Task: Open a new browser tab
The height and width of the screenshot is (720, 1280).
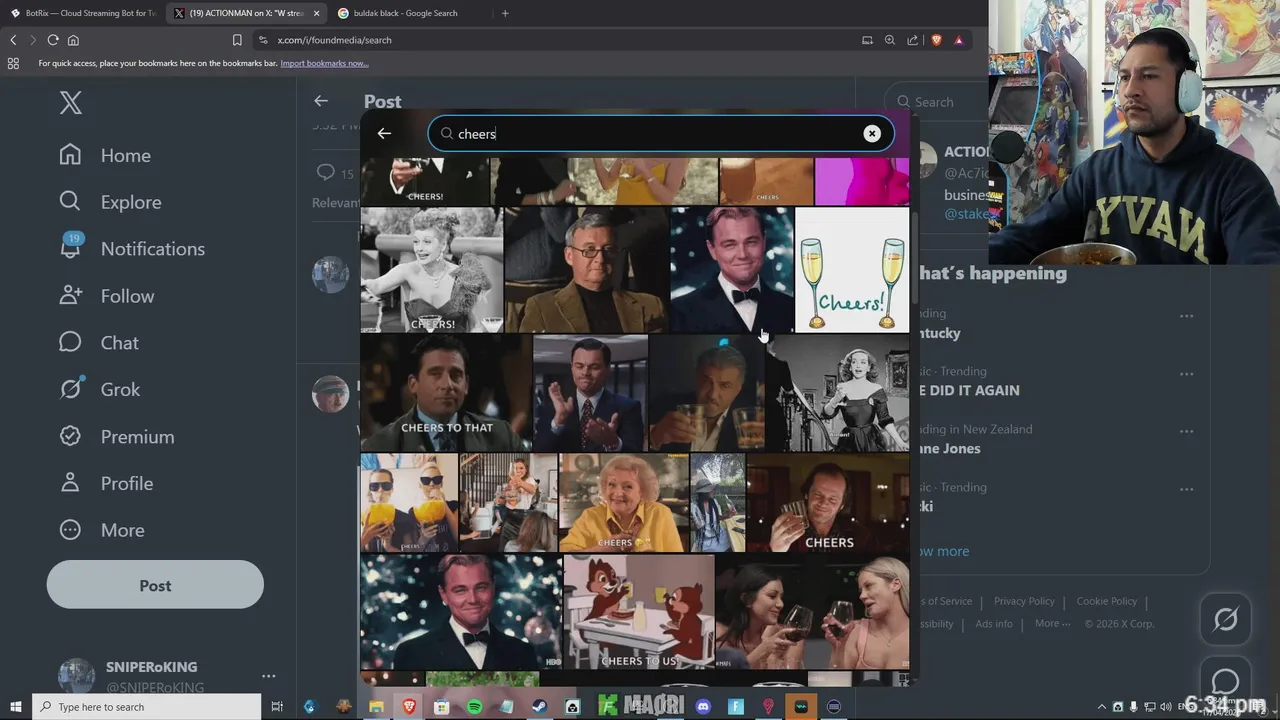Action: pos(505,13)
